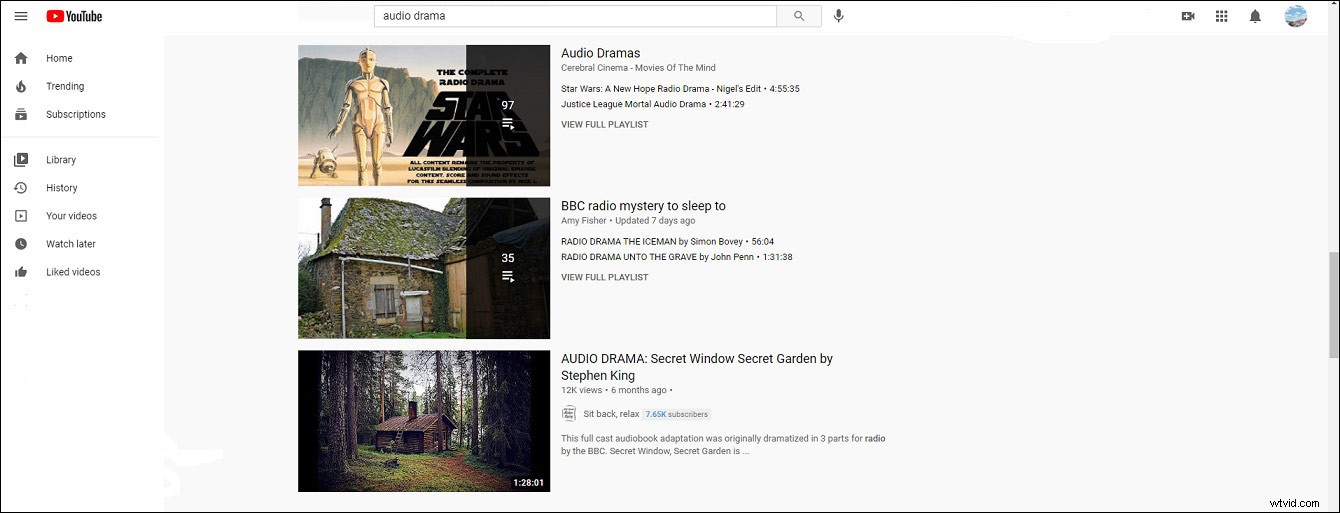Open the account avatar menu

(1296, 16)
